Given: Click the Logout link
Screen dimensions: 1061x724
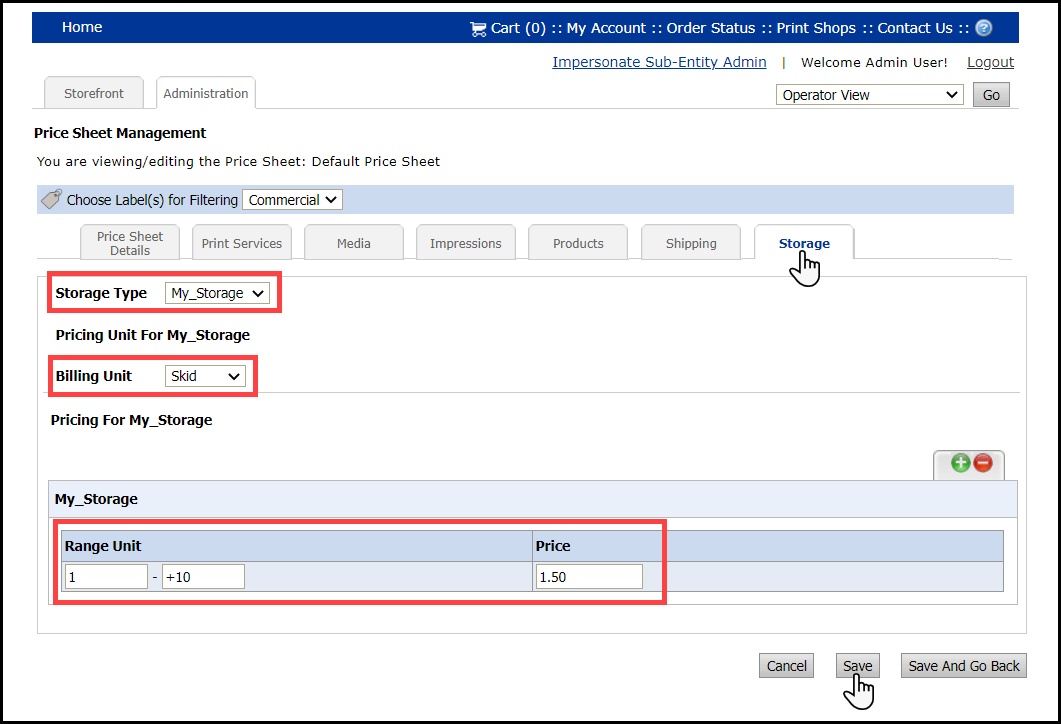Looking at the screenshot, I should pos(990,62).
